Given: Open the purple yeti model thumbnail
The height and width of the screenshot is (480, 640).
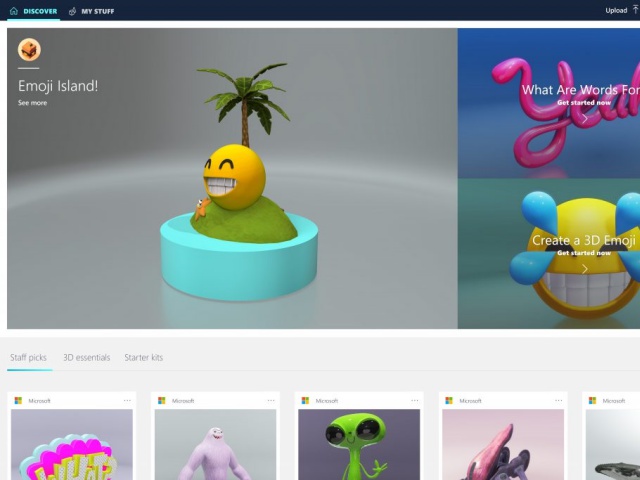Looking at the screenshot, I should click(x=215, y=445).
